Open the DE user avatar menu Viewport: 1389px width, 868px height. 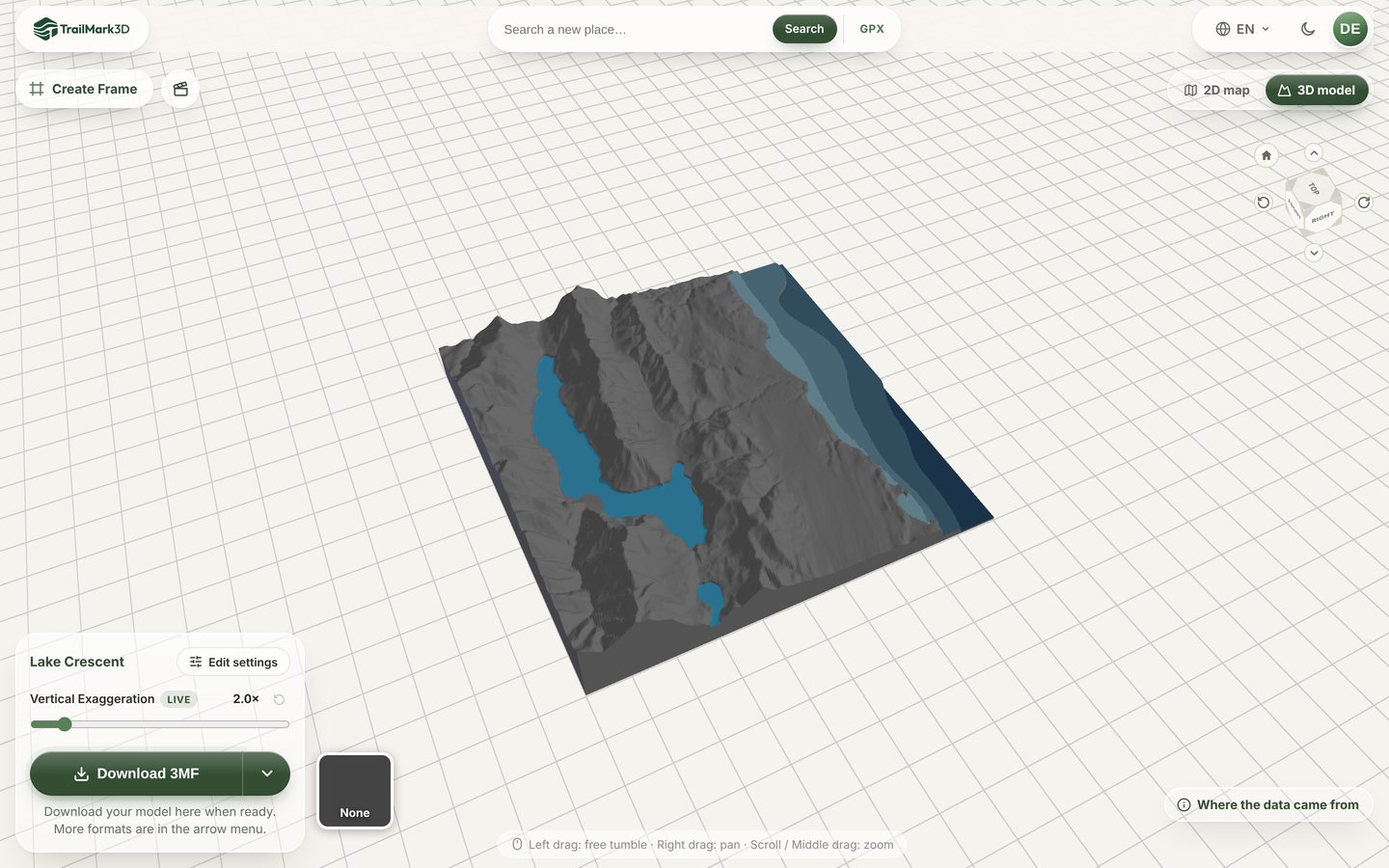(x=1350, y=29)
